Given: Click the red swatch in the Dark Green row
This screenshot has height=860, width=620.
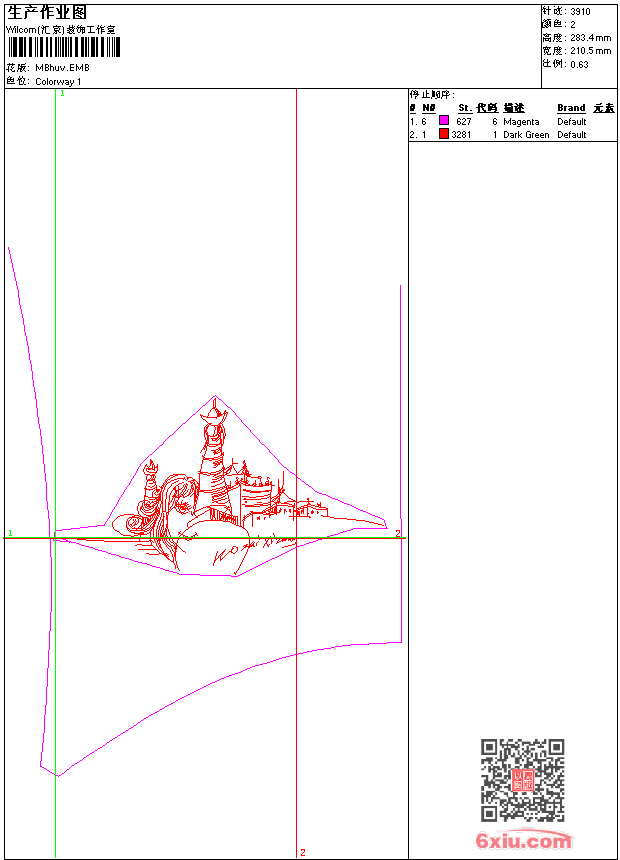Looking at the screenshot, I should 444,133.
